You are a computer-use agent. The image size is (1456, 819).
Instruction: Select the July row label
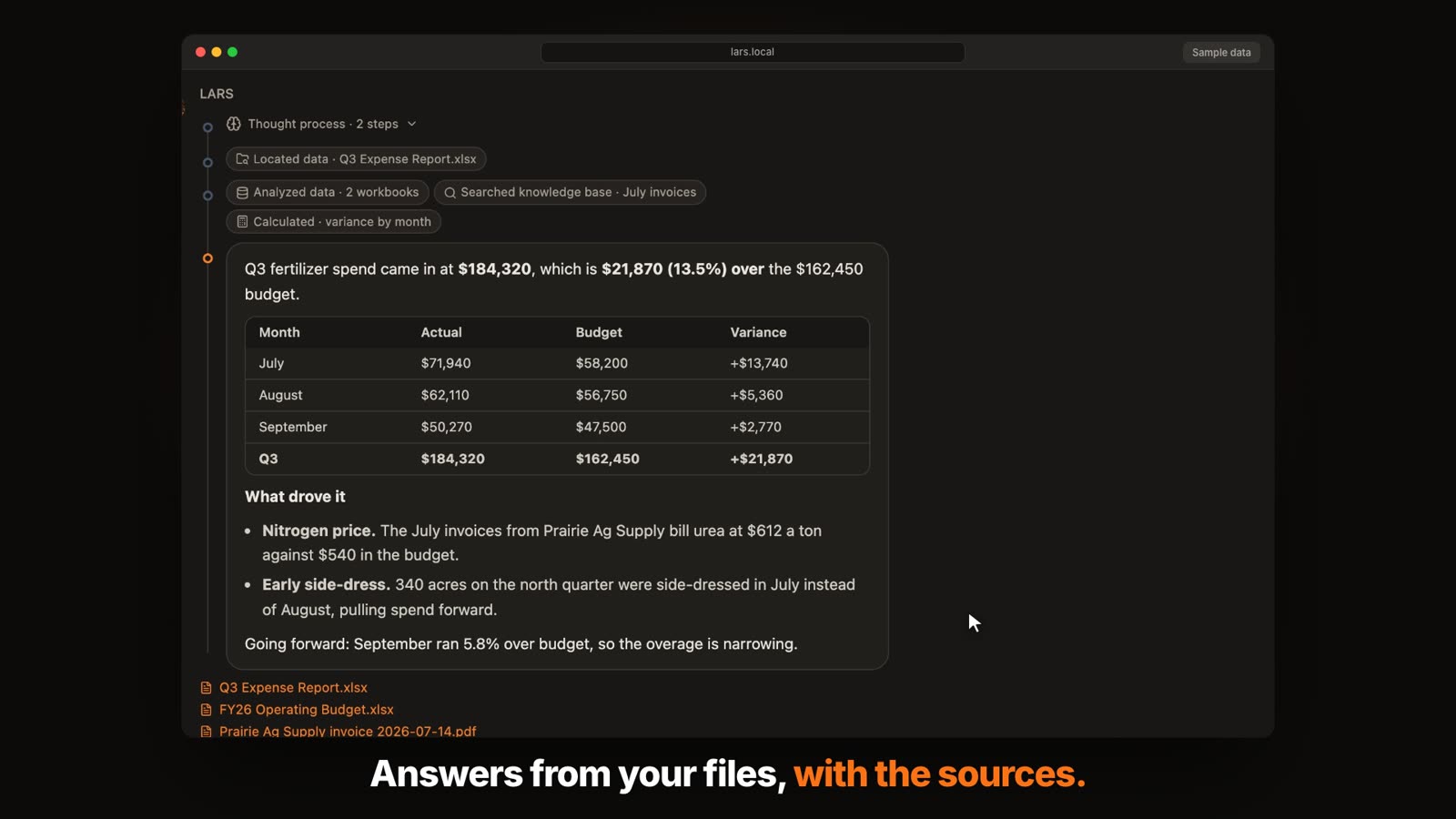click(271, 363)
